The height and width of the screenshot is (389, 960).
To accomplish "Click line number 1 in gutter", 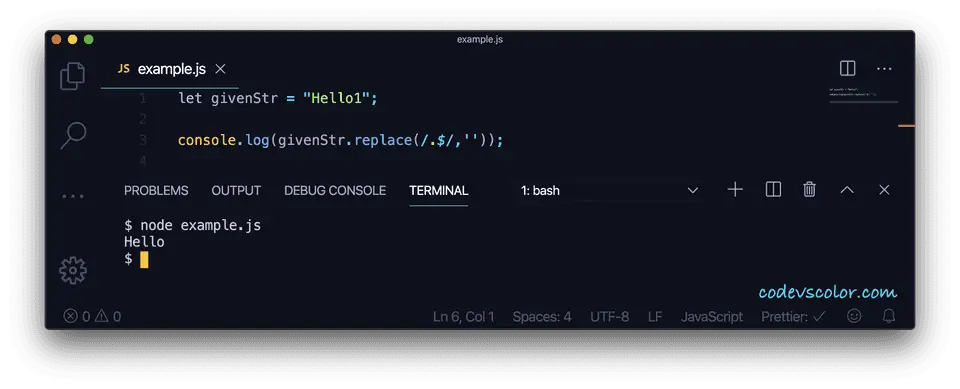I will point(142,98).
